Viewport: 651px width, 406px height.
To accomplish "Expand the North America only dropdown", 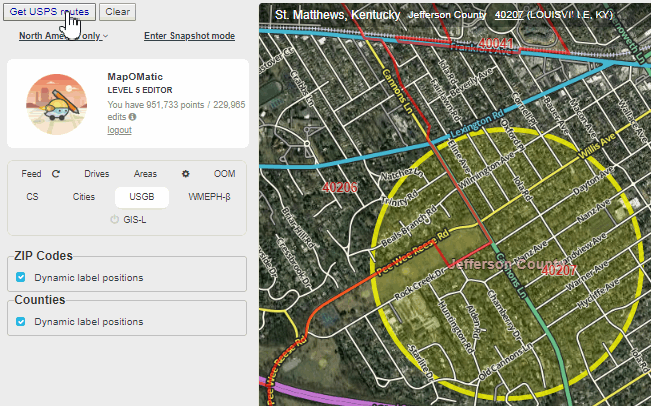I will [x=63, y=36].
